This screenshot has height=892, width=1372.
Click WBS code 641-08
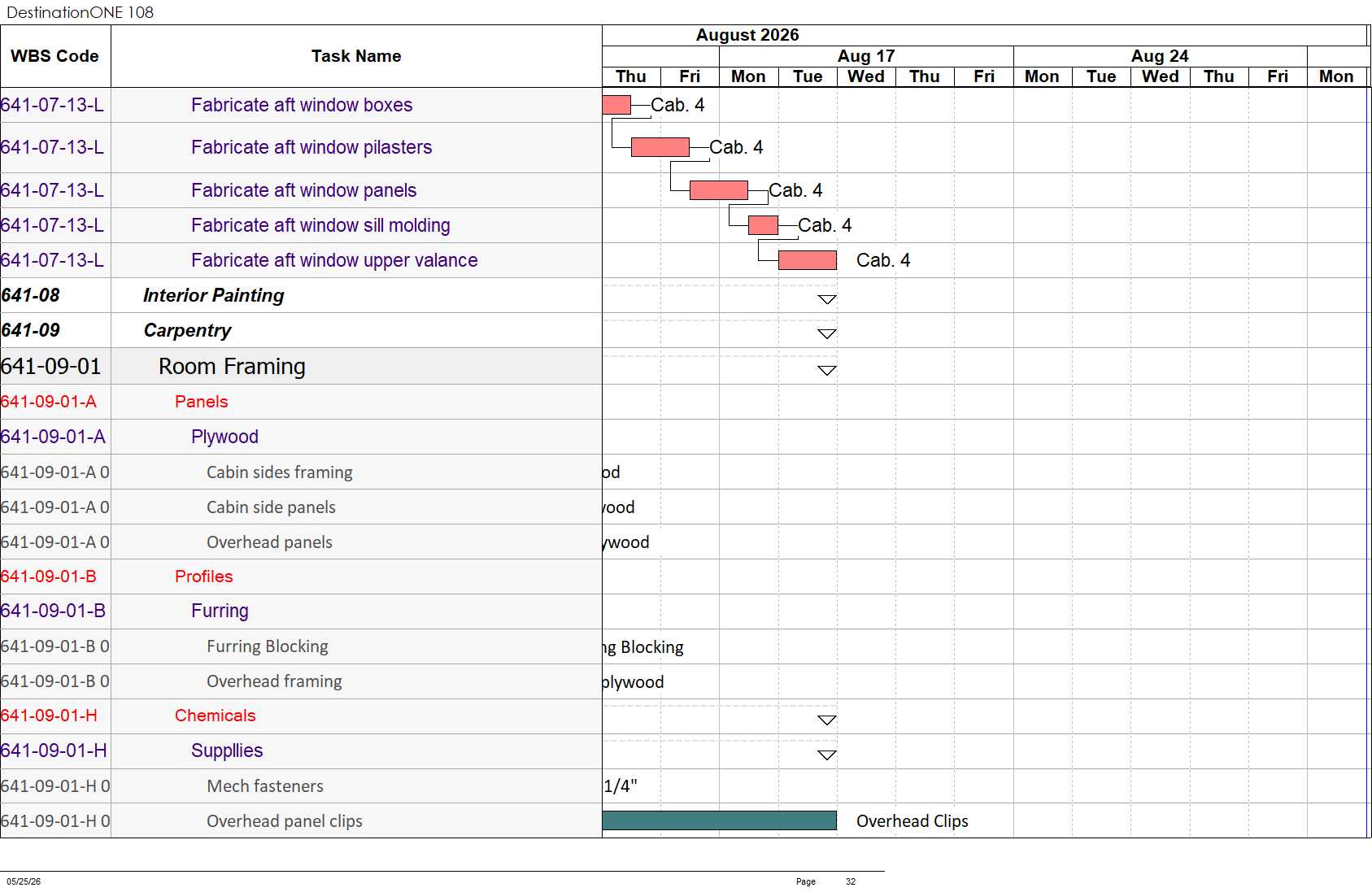pos(30,295)
